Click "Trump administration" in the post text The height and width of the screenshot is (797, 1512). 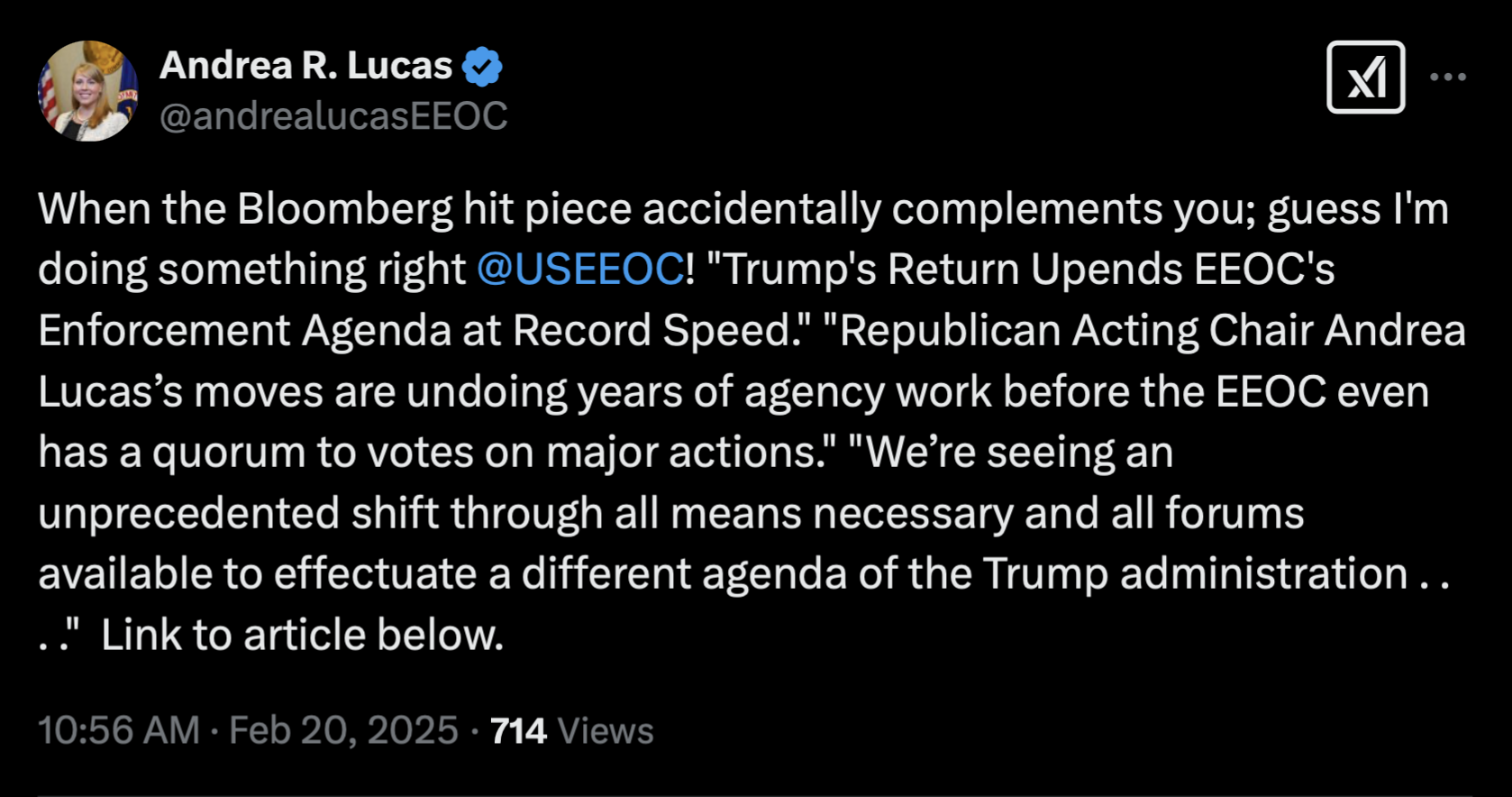pos(1195,574)
